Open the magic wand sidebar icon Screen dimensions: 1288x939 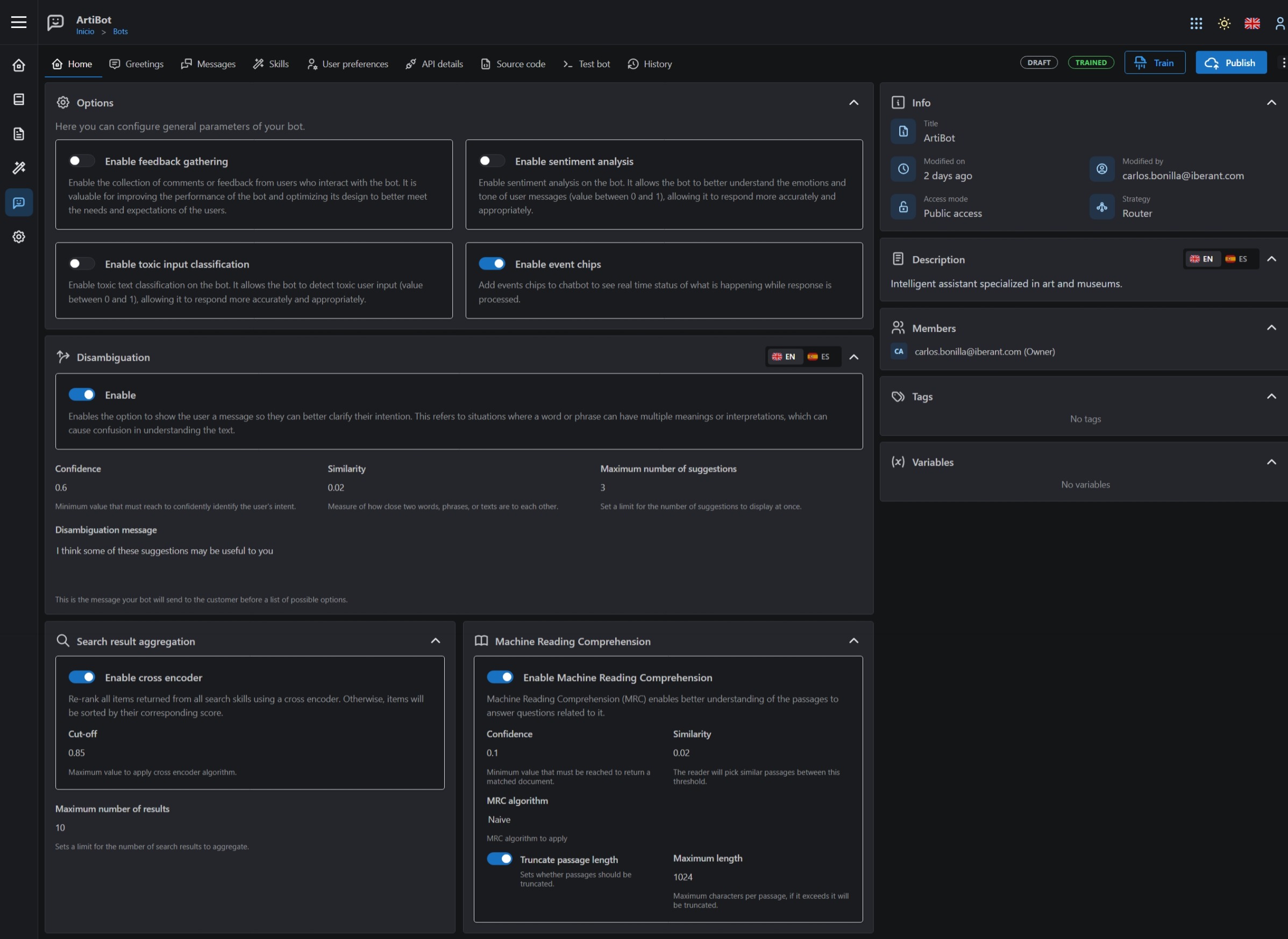(19, 168)
